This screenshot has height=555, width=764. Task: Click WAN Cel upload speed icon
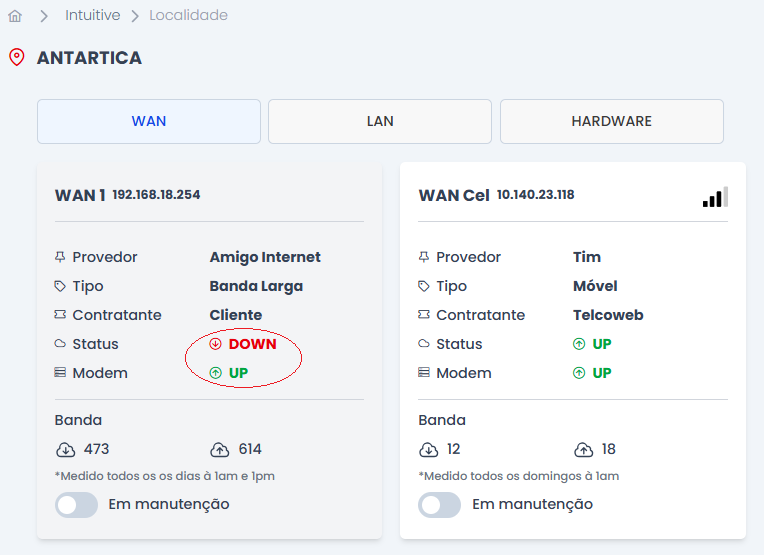[584, 449]
